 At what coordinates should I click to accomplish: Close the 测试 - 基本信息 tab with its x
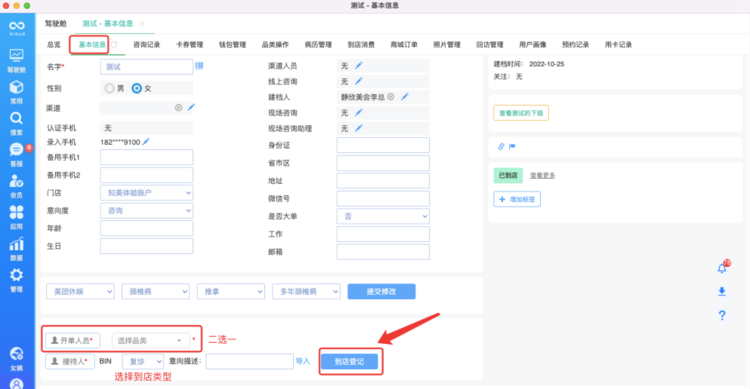[x=142, y=23]
